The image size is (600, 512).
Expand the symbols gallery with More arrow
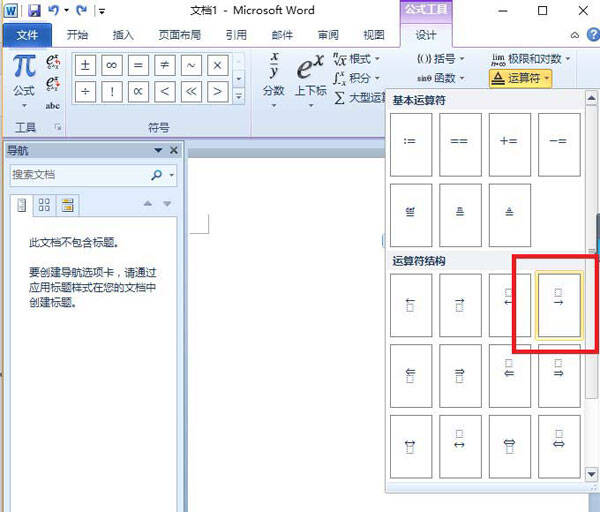tap(239, 96)
